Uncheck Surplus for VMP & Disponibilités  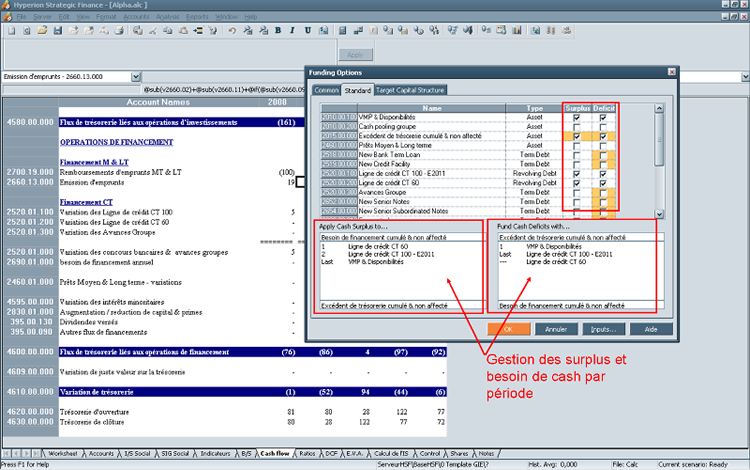[x=576, y=118]
